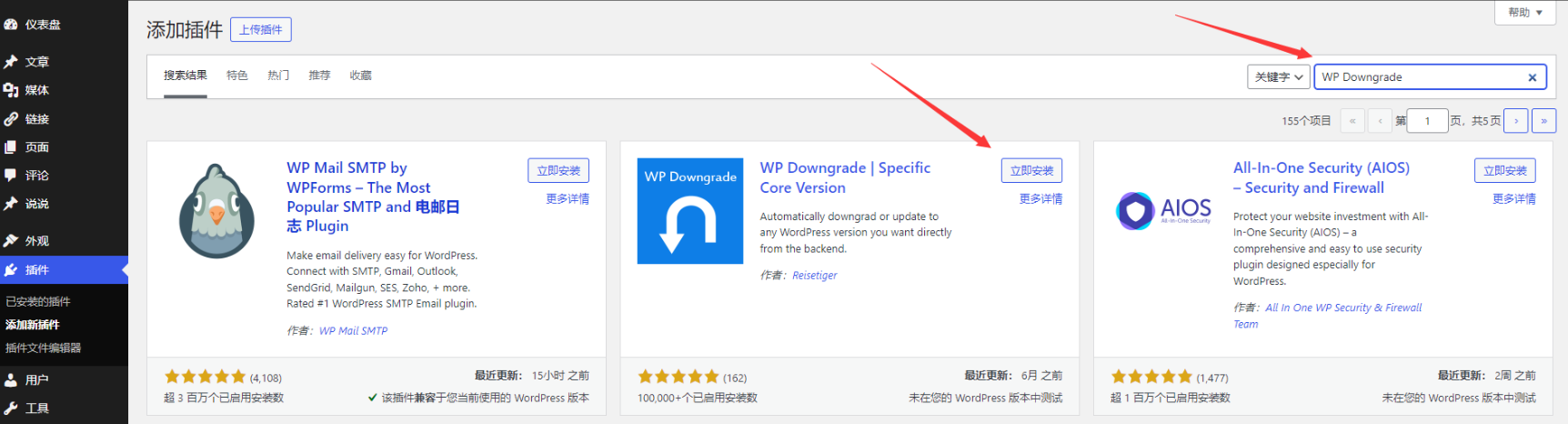Click the 说说 pin icon in sidebar
1568x424 pixels.
pyautogui.click(x=11, y=204)
